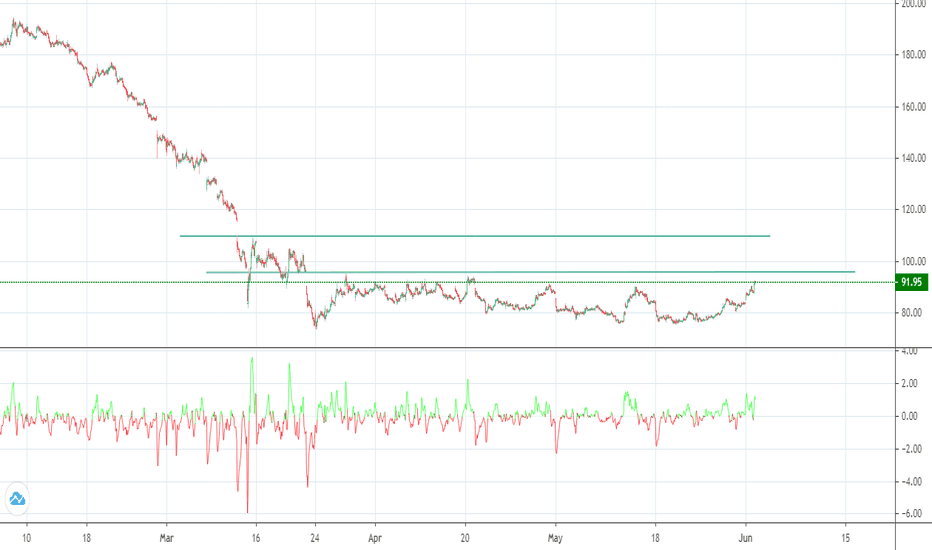
Task: Click the Mar date label on time axis
Action: point(166,538)
